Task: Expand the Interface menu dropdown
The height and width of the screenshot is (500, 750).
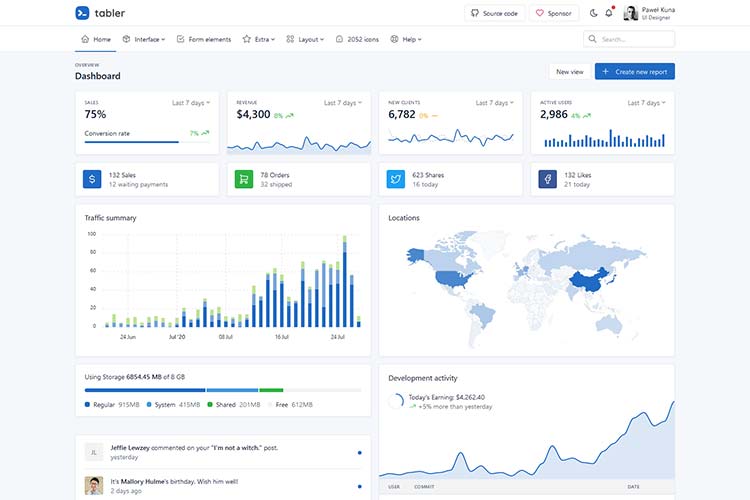Action: point(144,39)
